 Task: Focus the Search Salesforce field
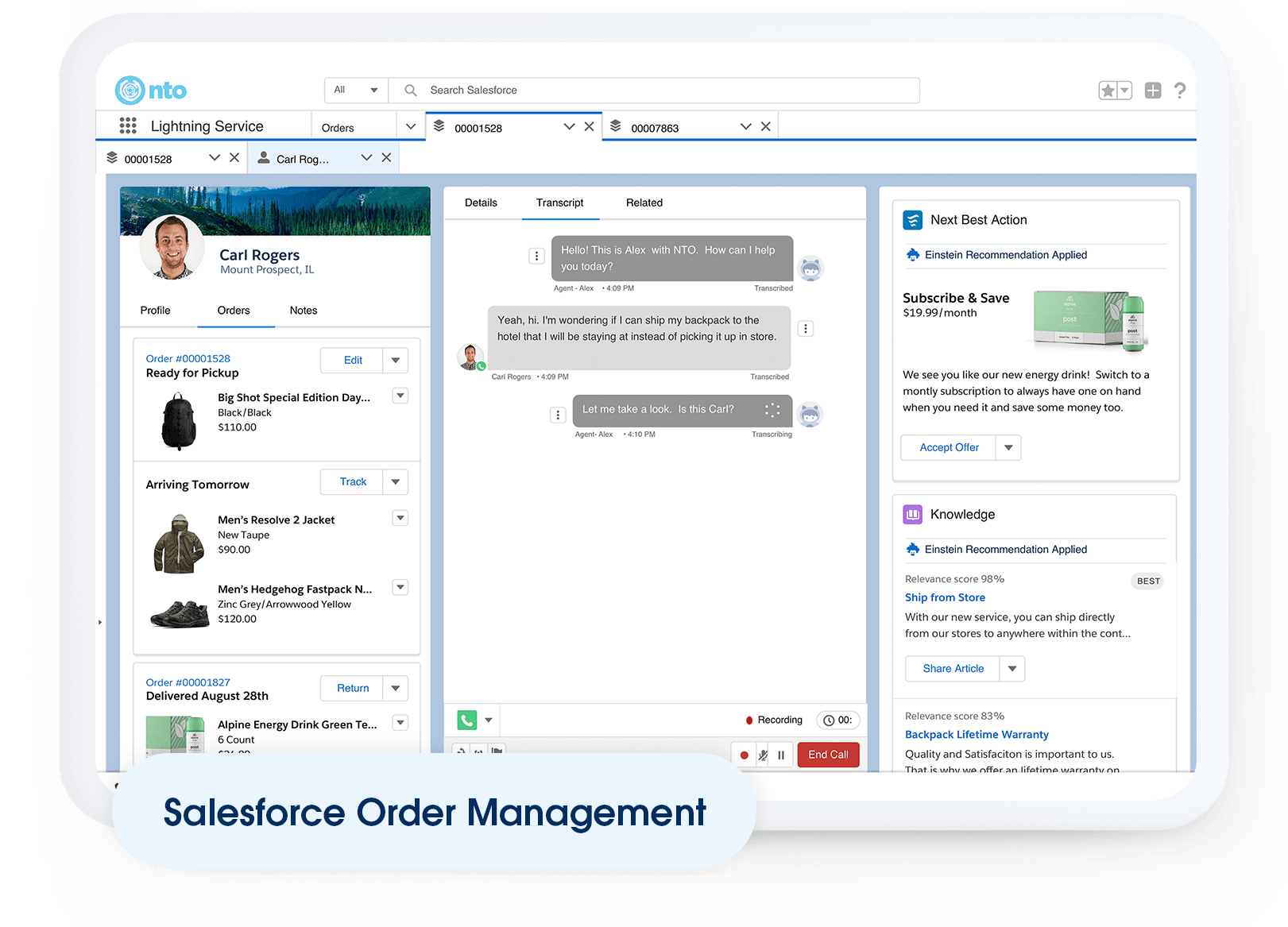[654, 91]
